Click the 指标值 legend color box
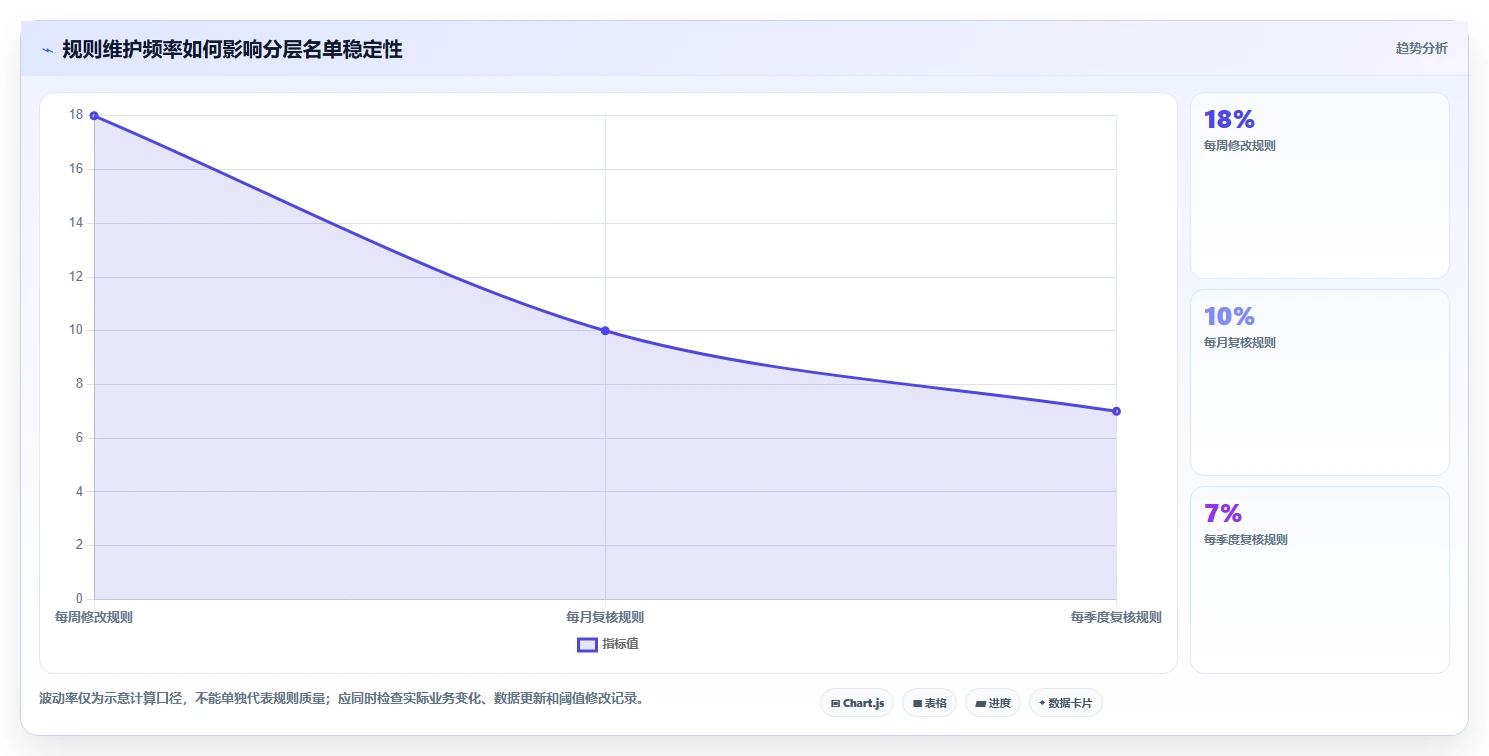The height and width of the screenshot is (756, 1489). pyautogui.click(x=587, y=644)
